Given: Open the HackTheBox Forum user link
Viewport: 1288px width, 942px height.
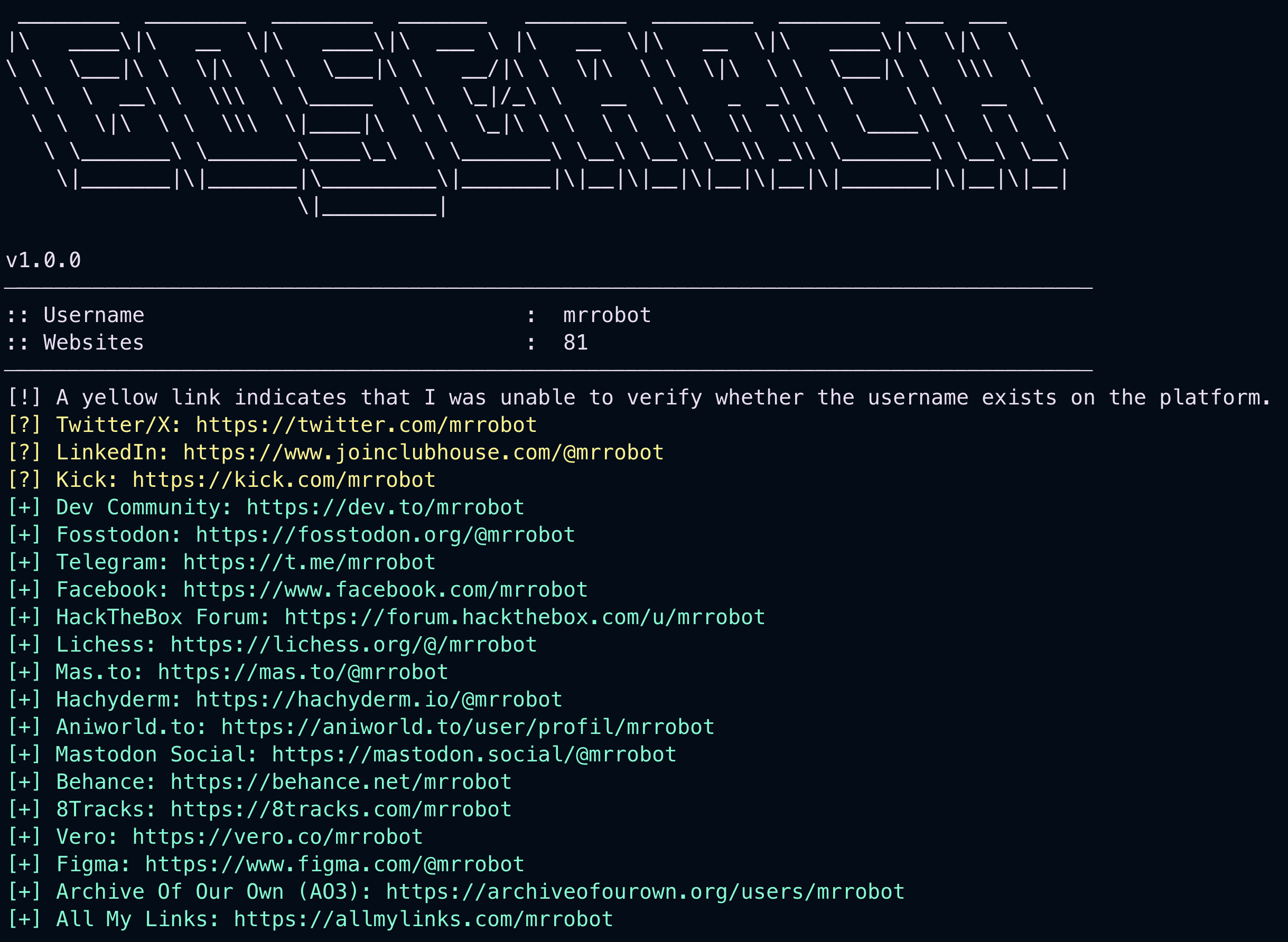Looking at the screenshot, I should 524,616.
